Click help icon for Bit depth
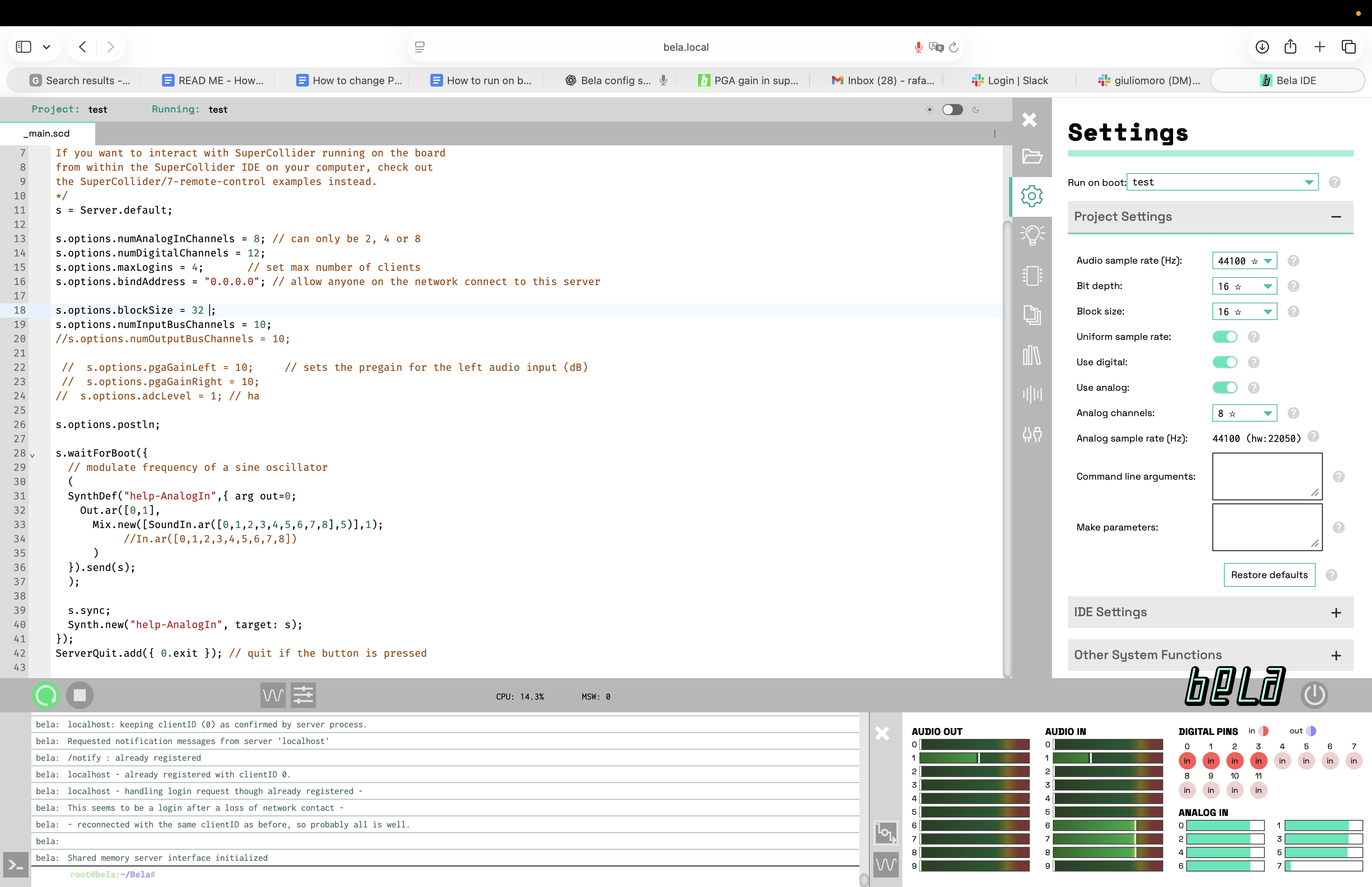The image size is (1372, 887). pyautogui.click(x=1293, y=286)
